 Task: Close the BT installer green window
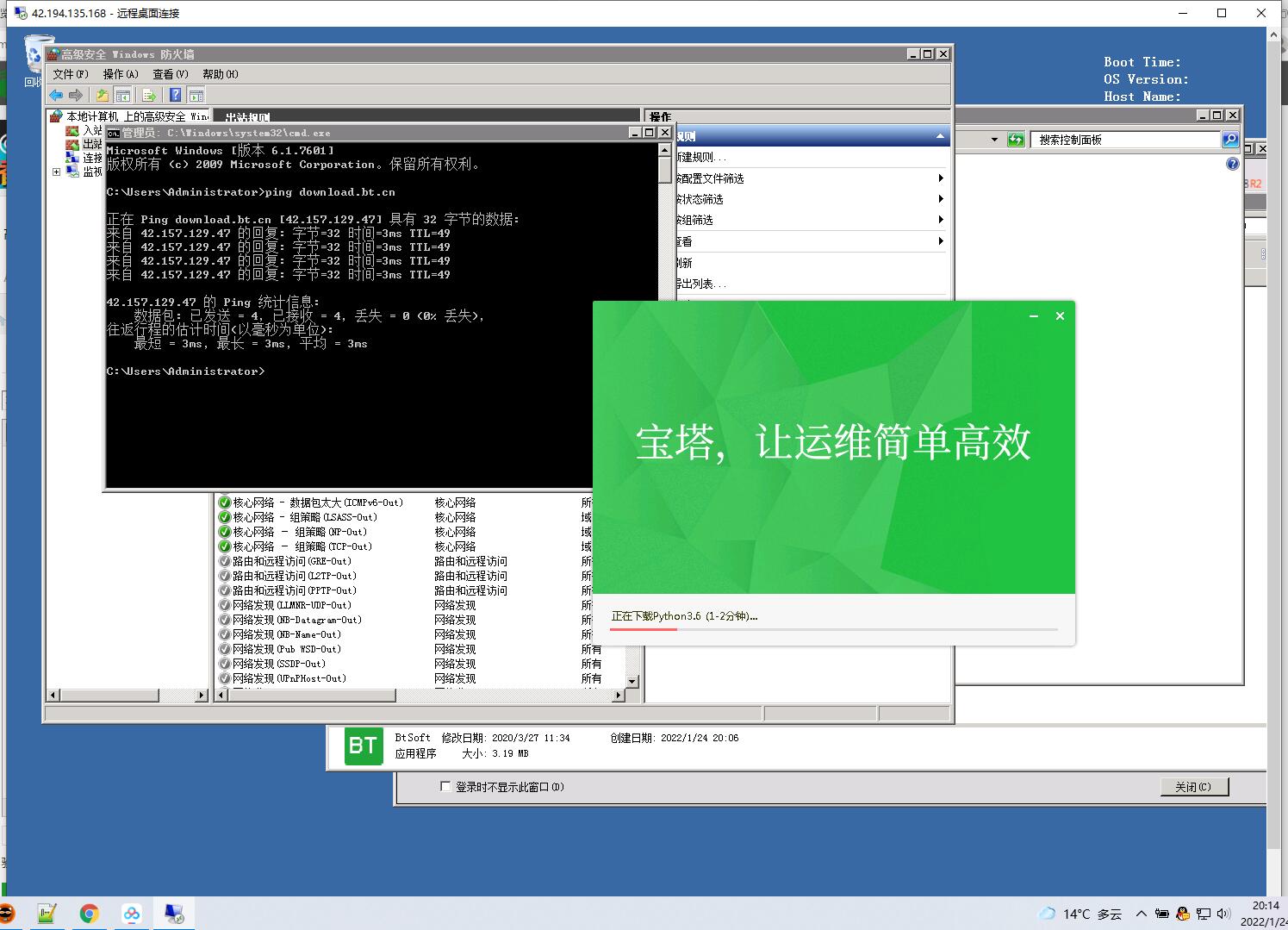click(1061, 316)
